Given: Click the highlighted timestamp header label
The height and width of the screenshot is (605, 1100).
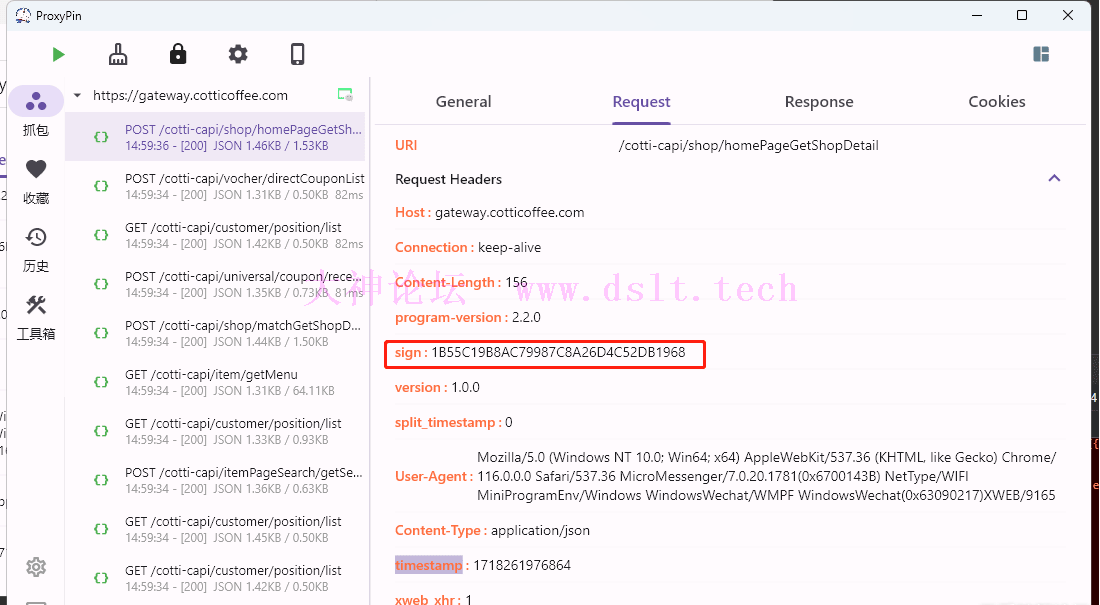Looking at the screenshot, I should click(429, 565).
